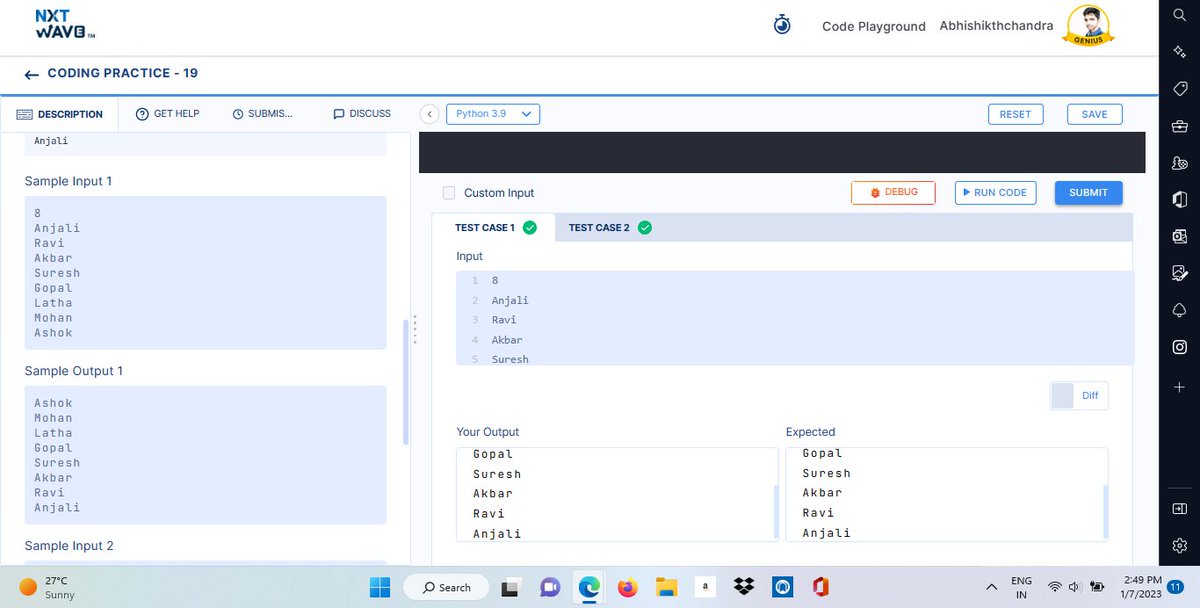Open the user profile avatar
1200x608 pixels.
point(1090,27)
